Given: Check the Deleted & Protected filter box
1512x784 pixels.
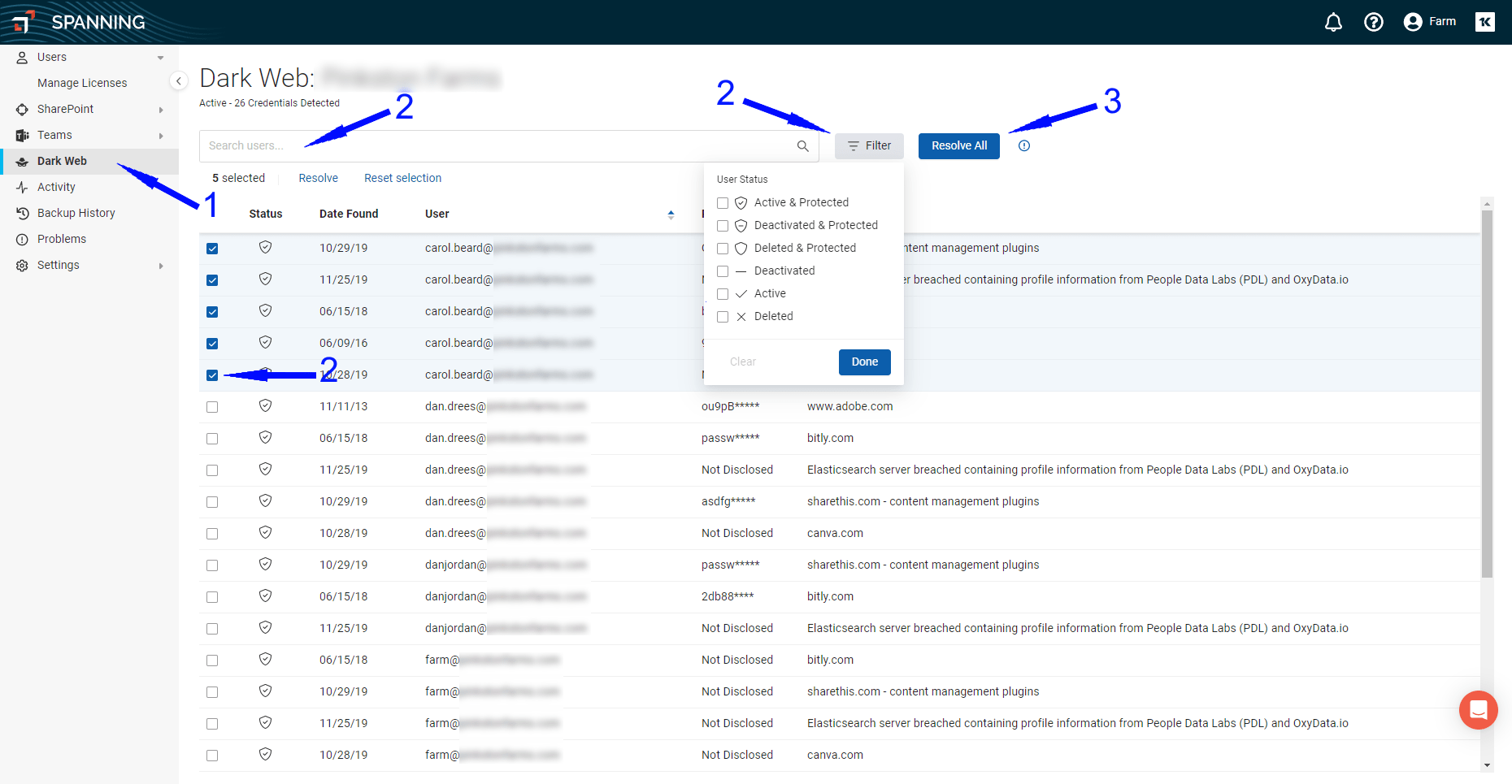Looking at the screenshot, I should [723, 249].
